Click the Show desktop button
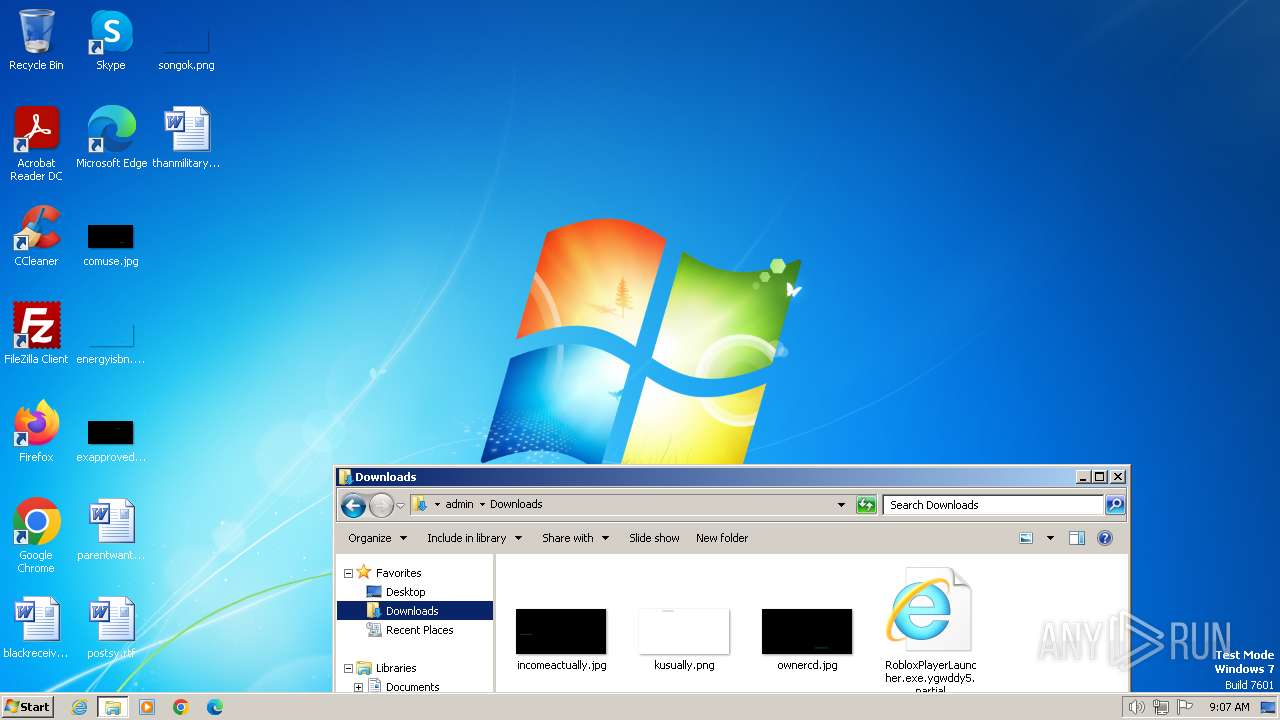 (1269, 707)
